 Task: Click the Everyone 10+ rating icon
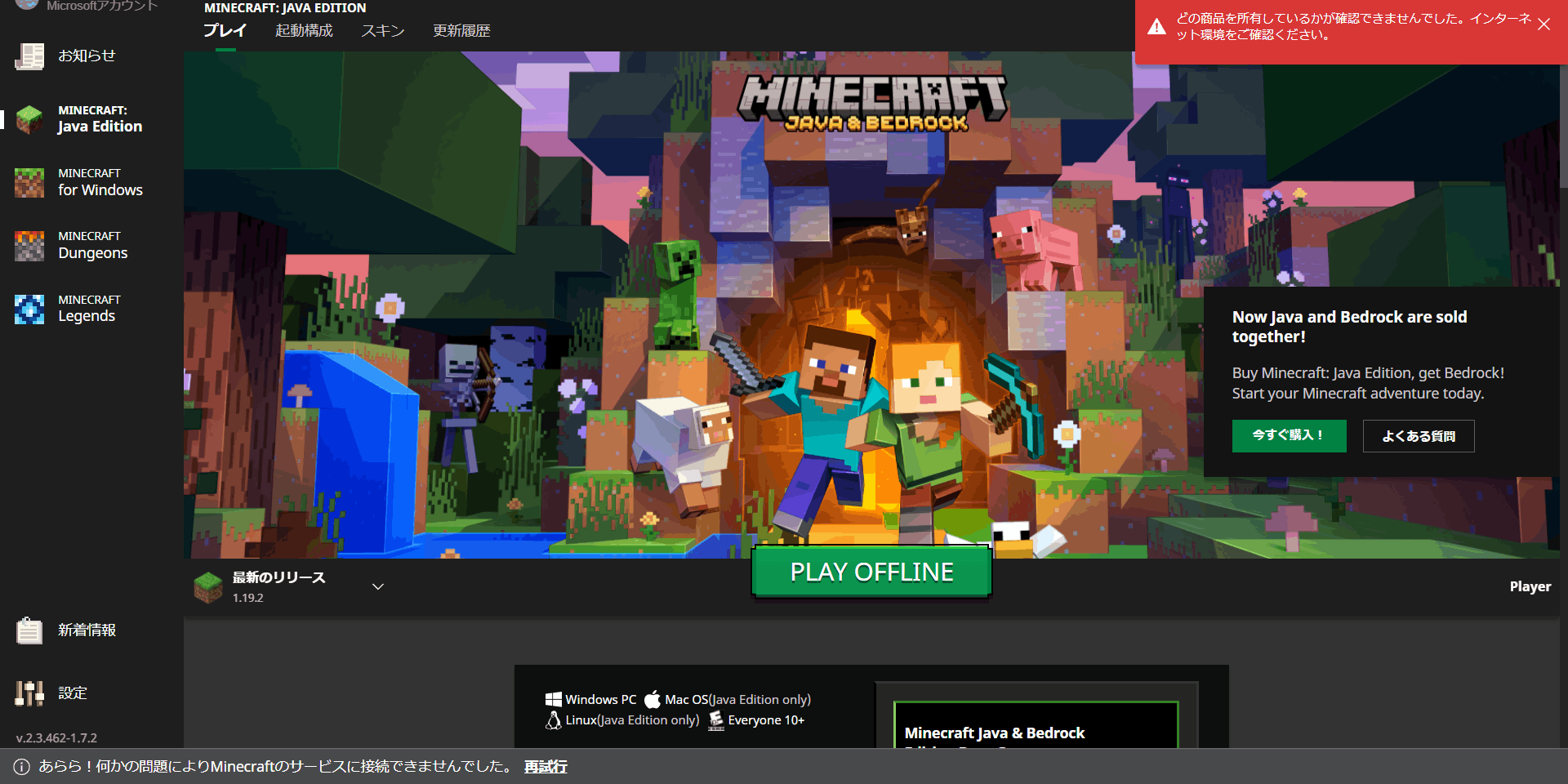coord(716,720)
